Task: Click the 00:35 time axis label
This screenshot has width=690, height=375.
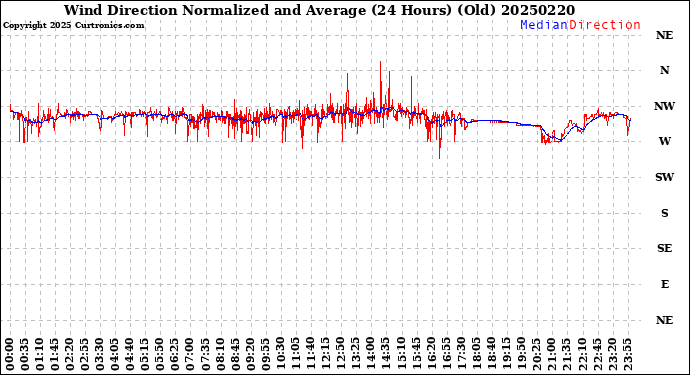Action: [x=25, y=355]
